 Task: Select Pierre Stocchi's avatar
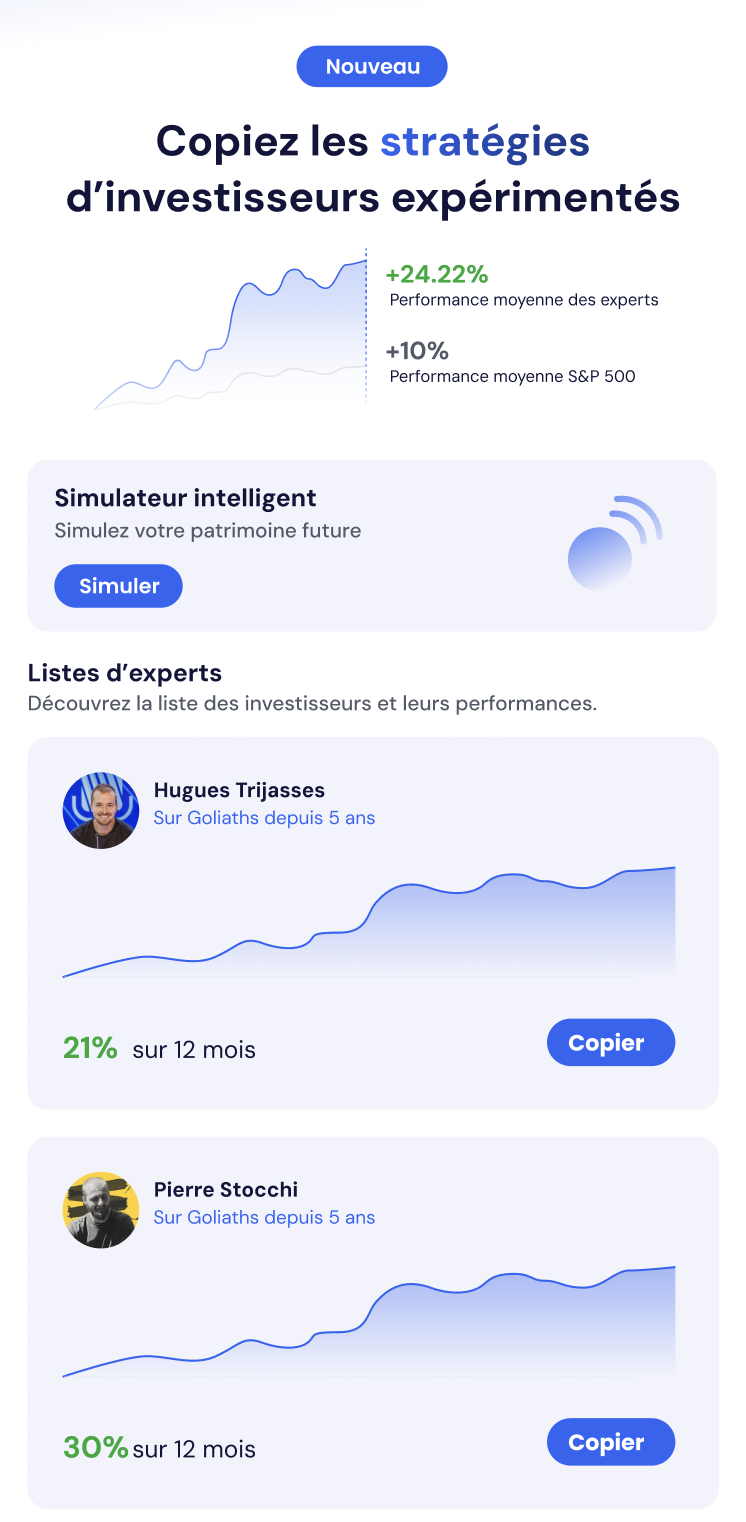(101, 1210)
